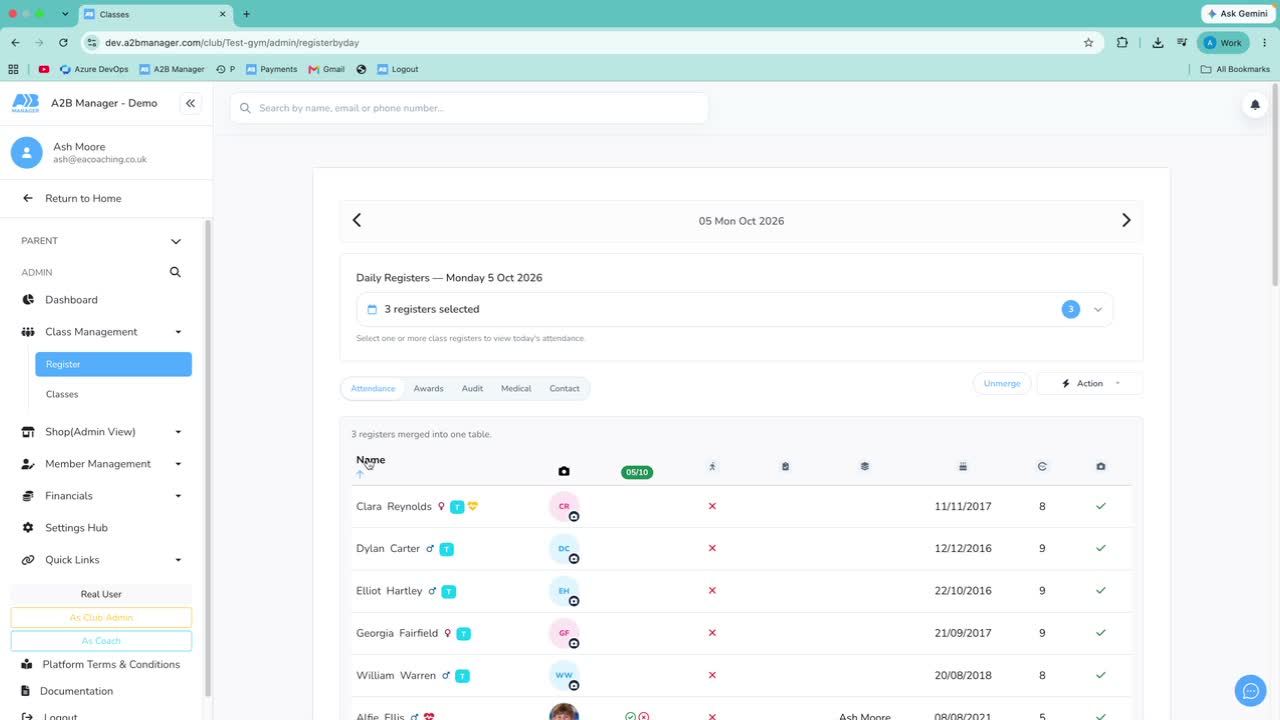Expand Member Management menu
The height and width of the screenshot is (720, 1280).
click(x=101, y=464)
